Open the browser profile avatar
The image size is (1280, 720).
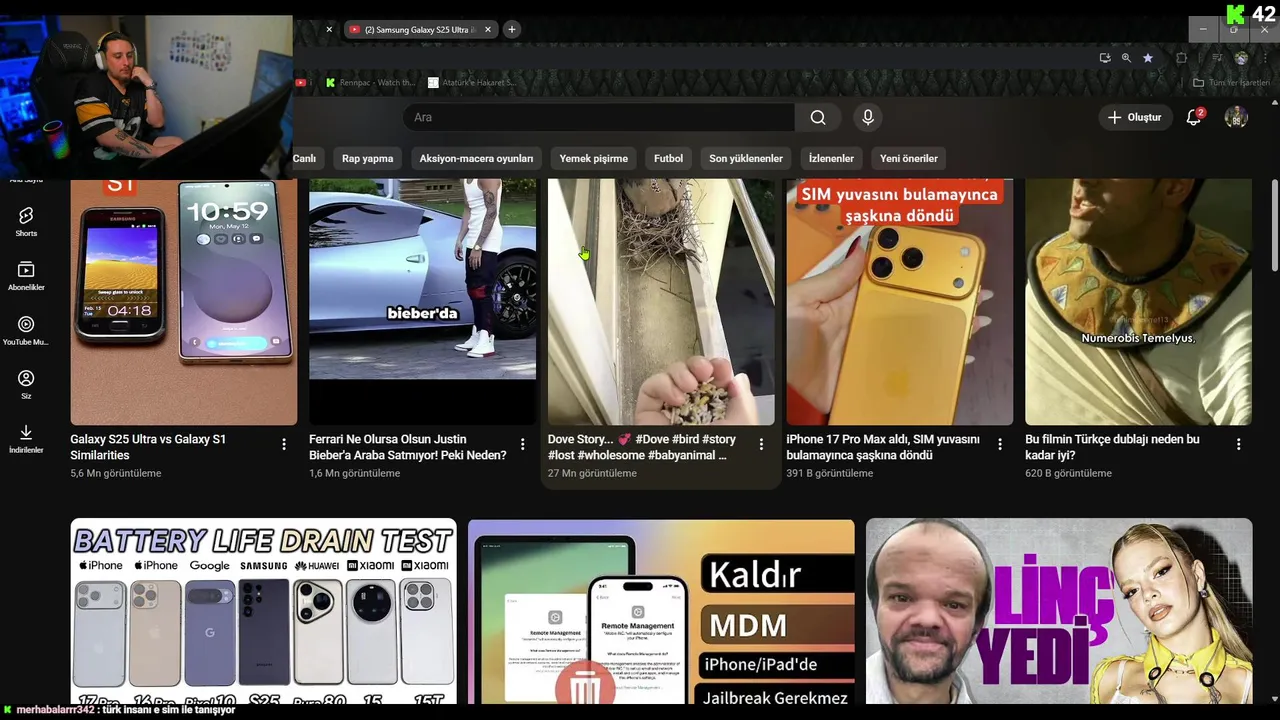point(1241,58)
